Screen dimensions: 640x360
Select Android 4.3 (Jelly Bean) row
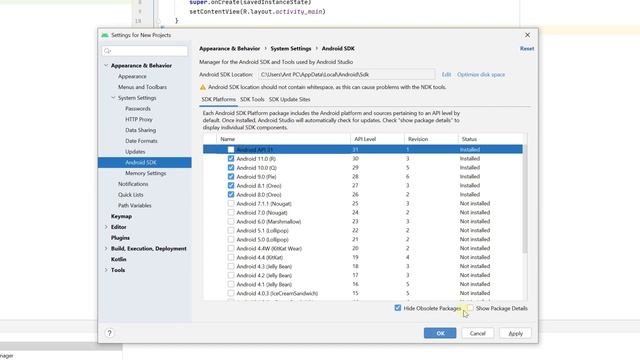click(362, 267)
